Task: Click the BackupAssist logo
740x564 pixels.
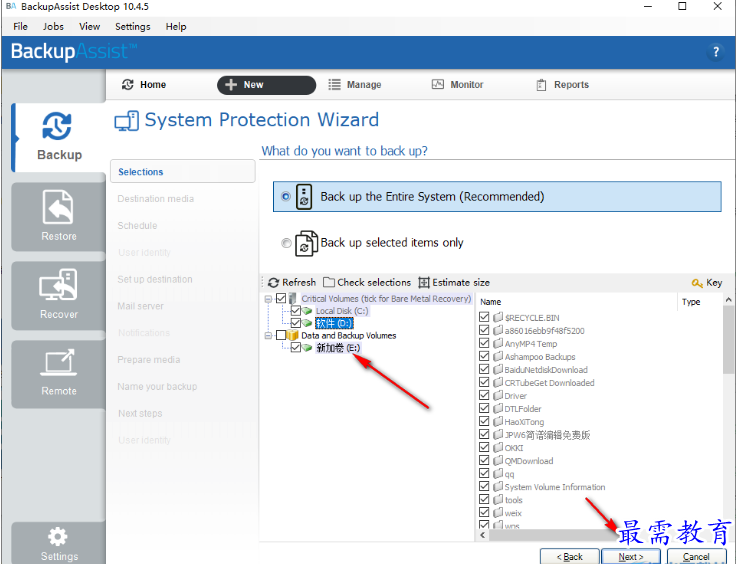Action: pyautogui.click(x=74, y=51)
